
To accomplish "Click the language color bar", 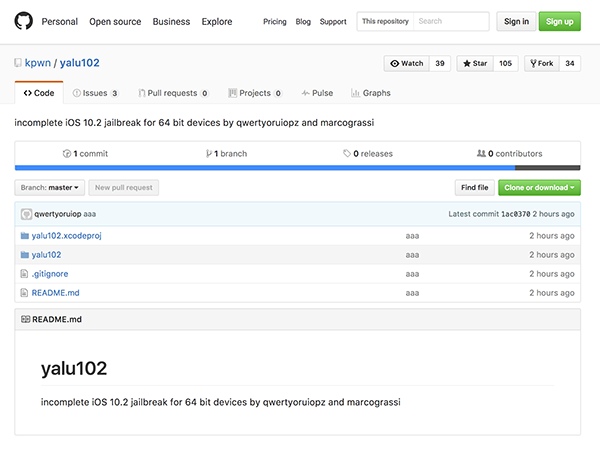I will tap(297, 168).
